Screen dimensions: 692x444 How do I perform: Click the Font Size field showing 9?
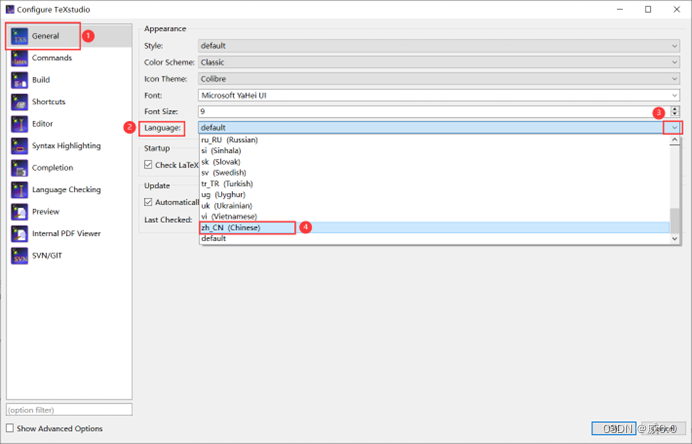coord(434,111)
